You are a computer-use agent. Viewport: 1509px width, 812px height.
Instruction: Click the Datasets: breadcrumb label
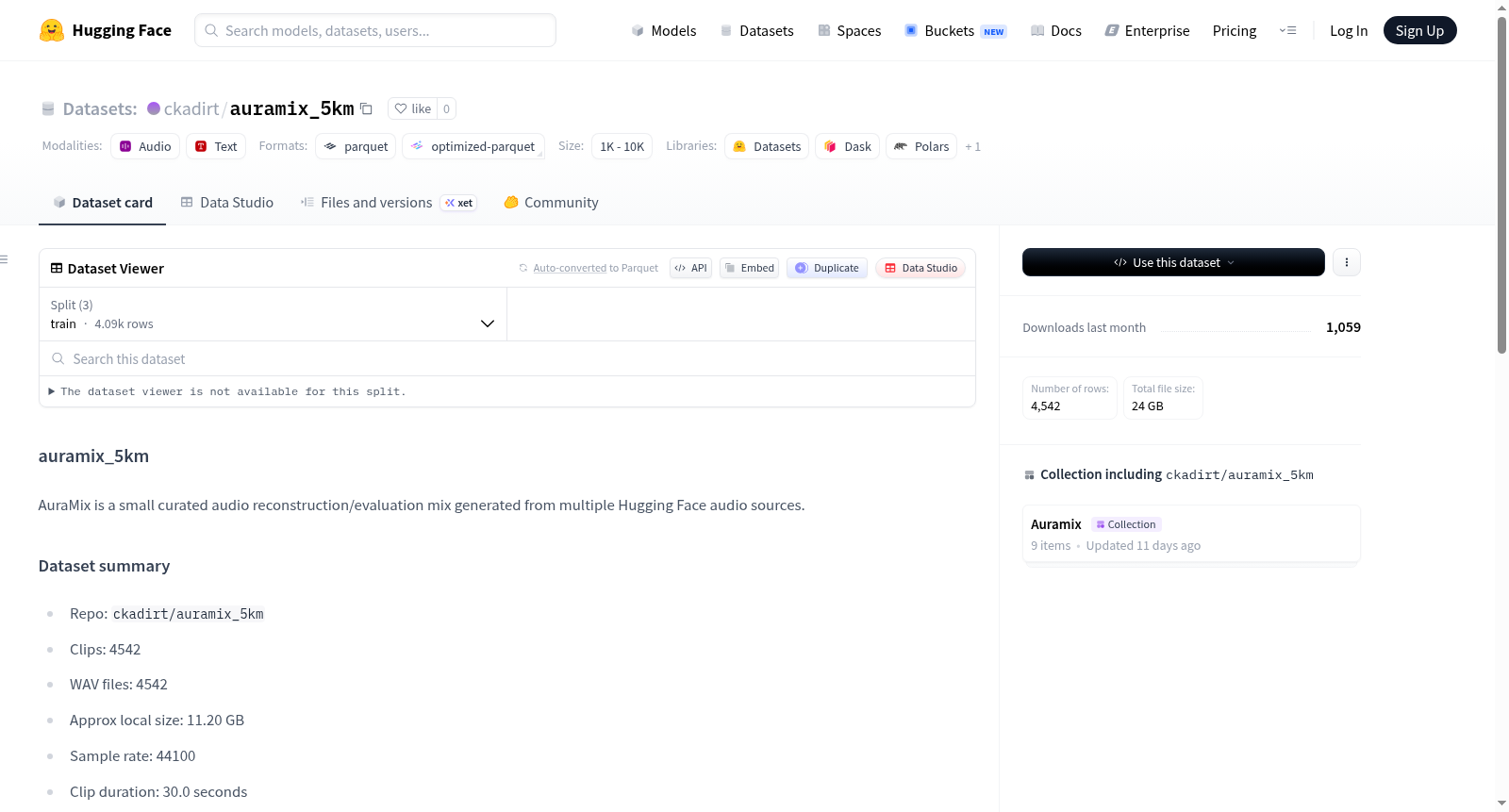[x=100, y=108]
